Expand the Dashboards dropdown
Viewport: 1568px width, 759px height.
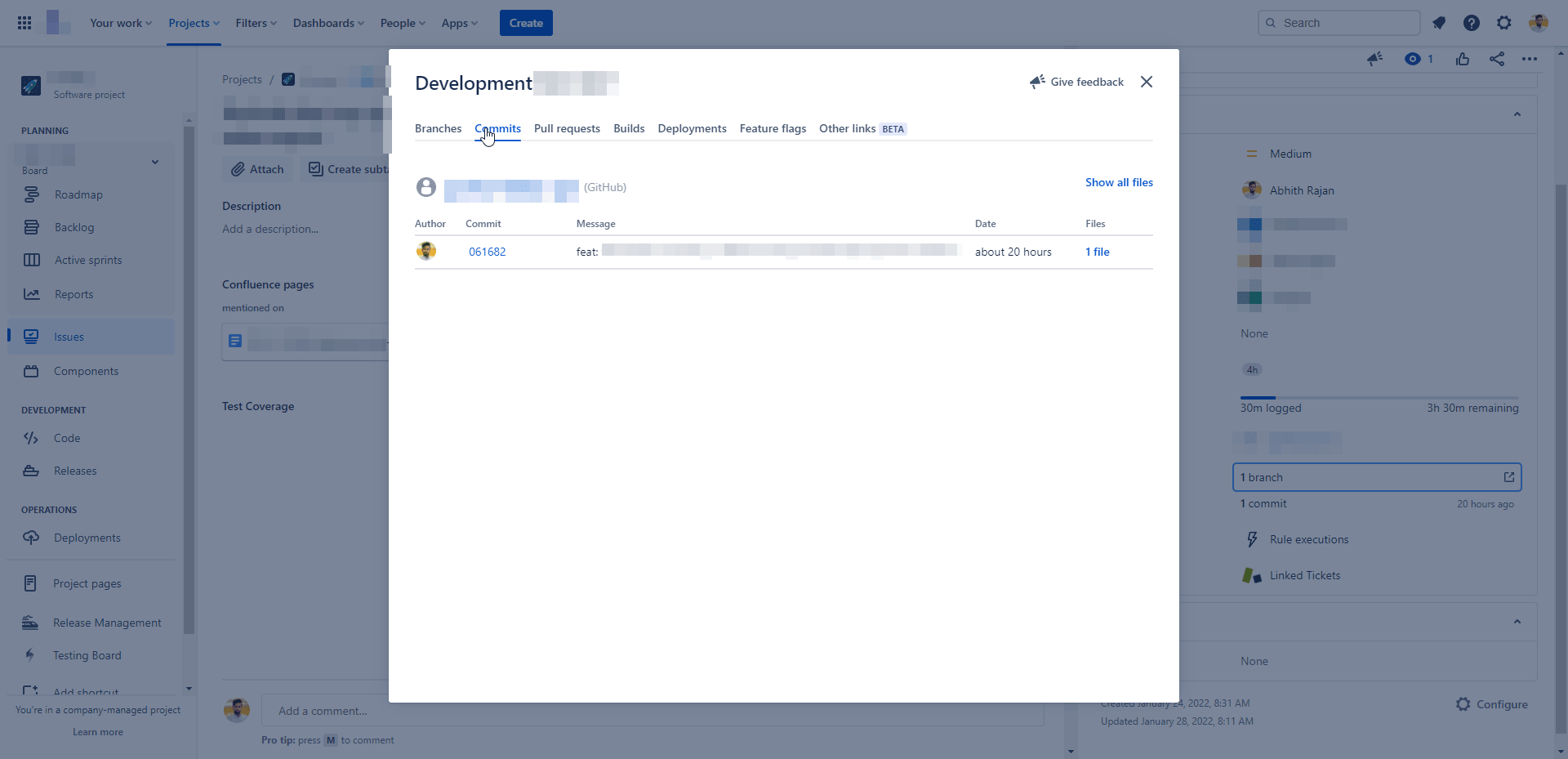(327, 23)
